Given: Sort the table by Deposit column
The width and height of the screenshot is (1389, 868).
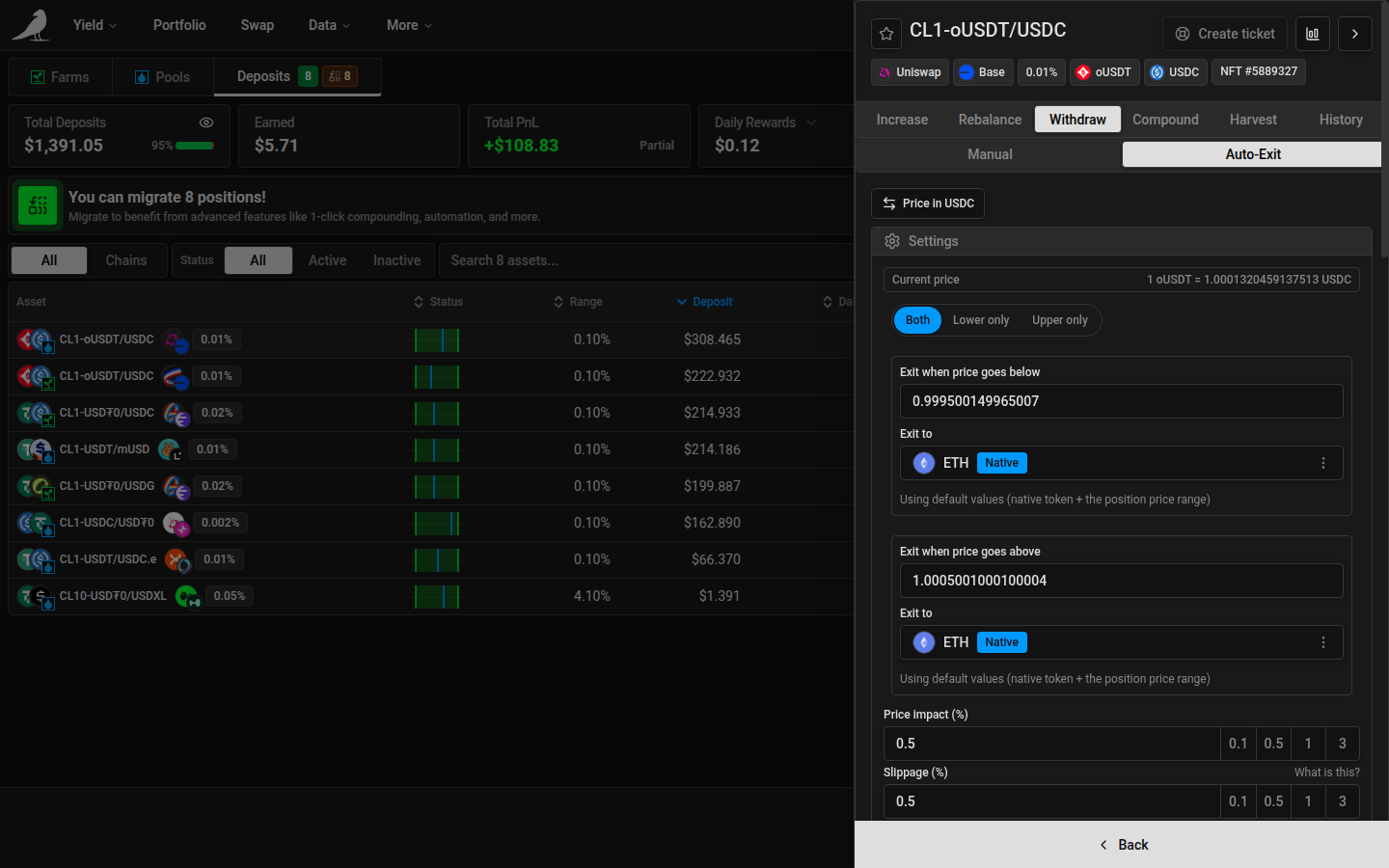Looking at the screenshot, I should tap(705, 302).
